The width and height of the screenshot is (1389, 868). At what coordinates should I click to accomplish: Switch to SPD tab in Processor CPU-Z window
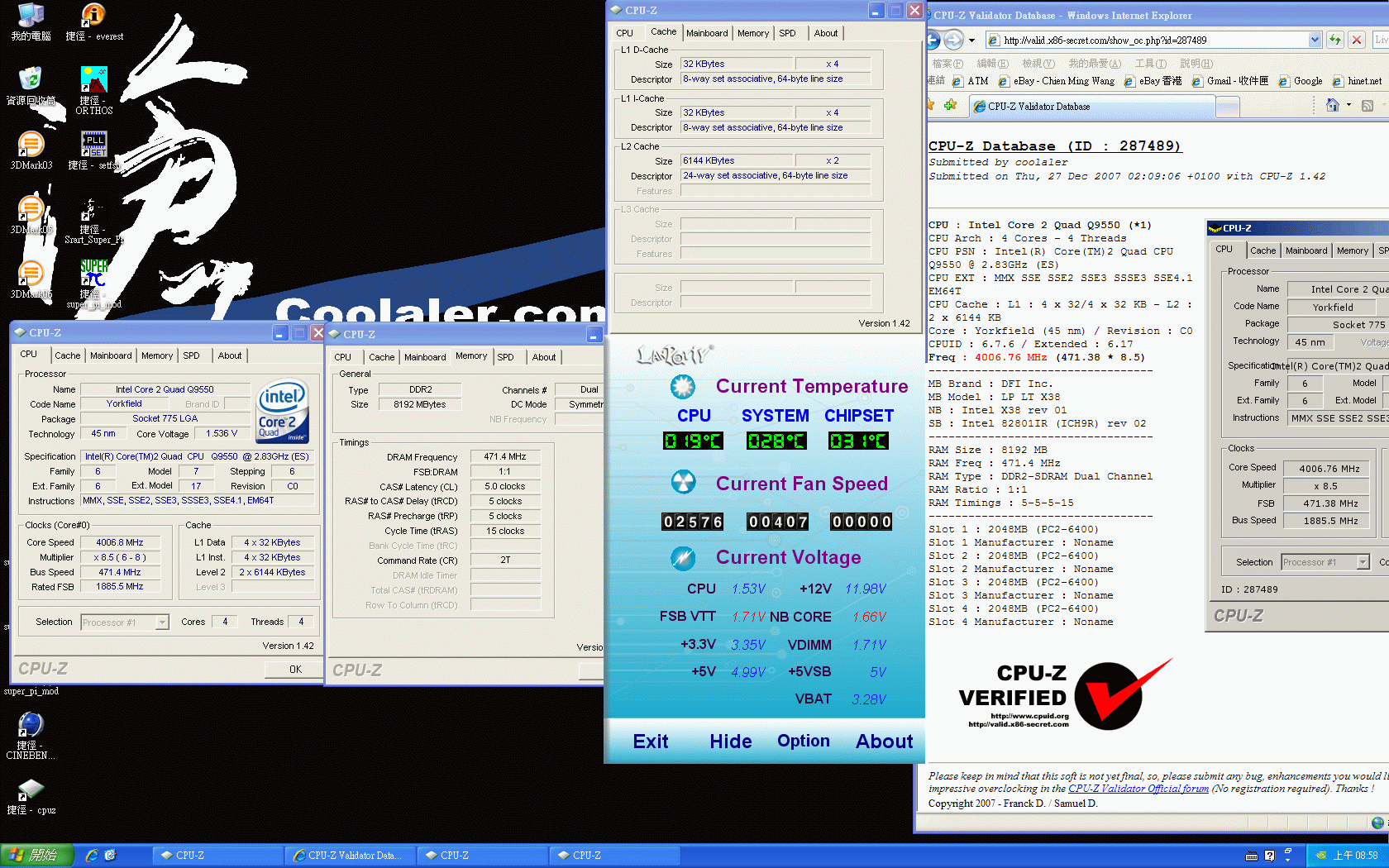tap(191, 355)
